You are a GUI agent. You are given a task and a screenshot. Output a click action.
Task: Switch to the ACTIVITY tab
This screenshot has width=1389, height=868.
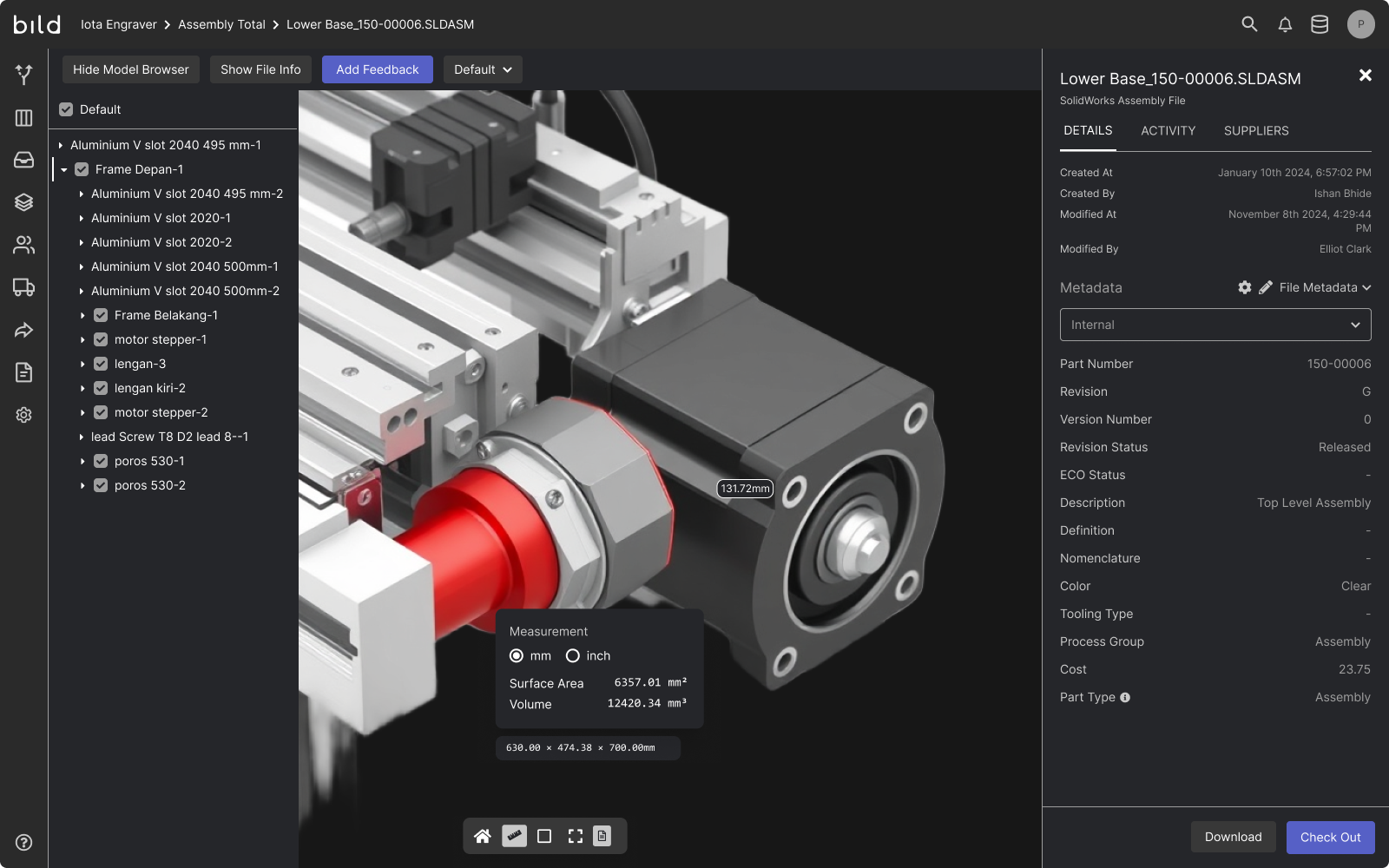1168,131
